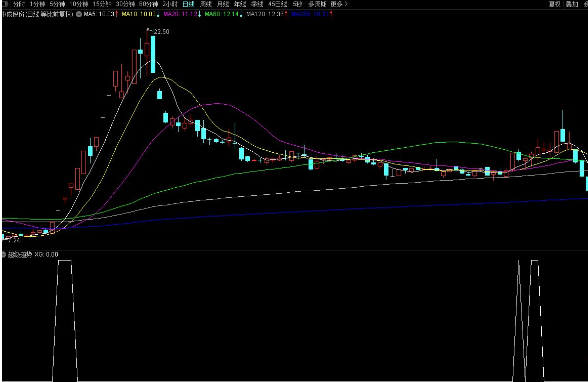The width and height of the screenshot is (588, 382).
Task: Click the round settings icon before MA5
Action: [x=79, y=14]
